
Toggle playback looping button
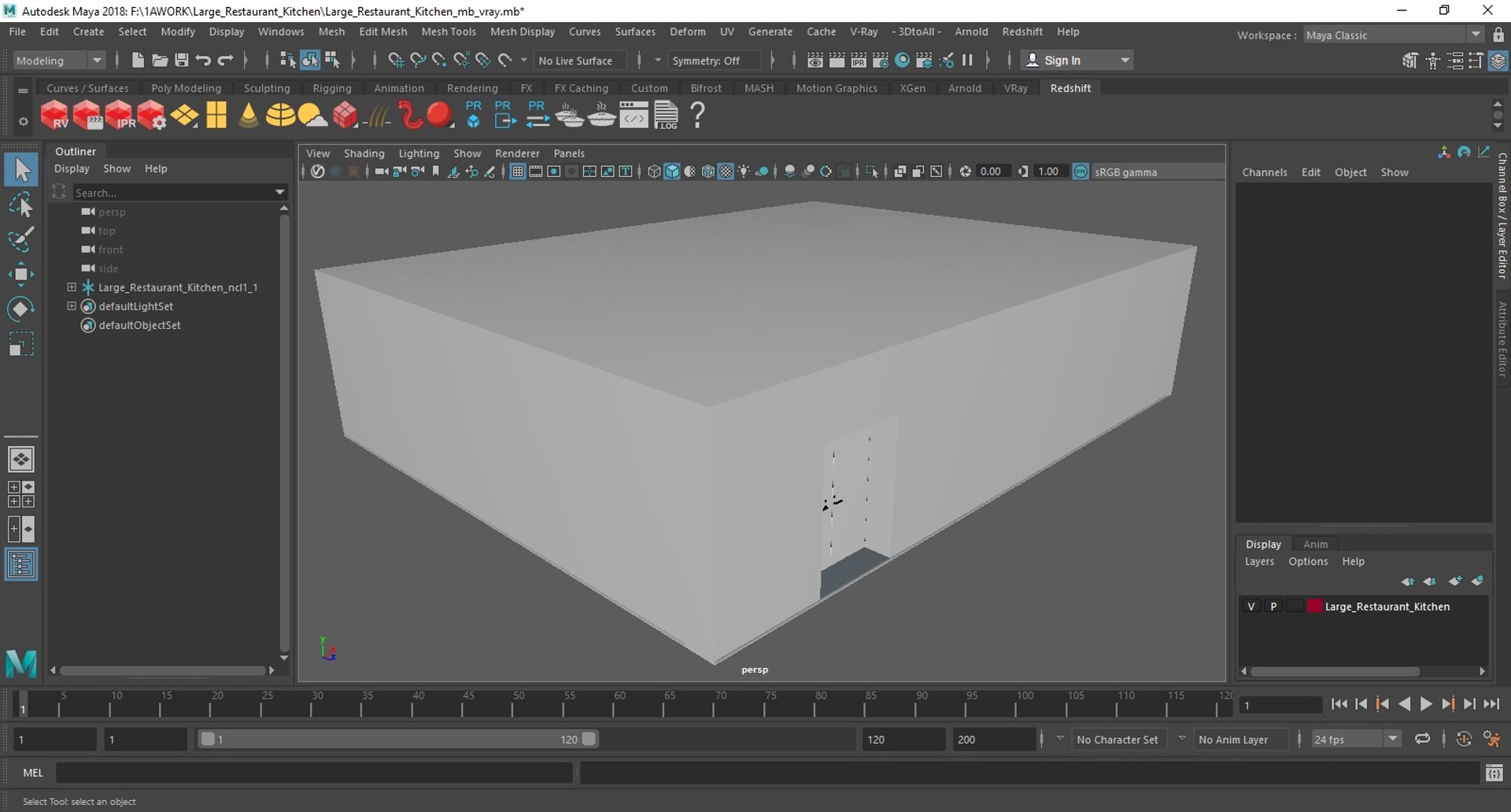[x=1422, y=739]
